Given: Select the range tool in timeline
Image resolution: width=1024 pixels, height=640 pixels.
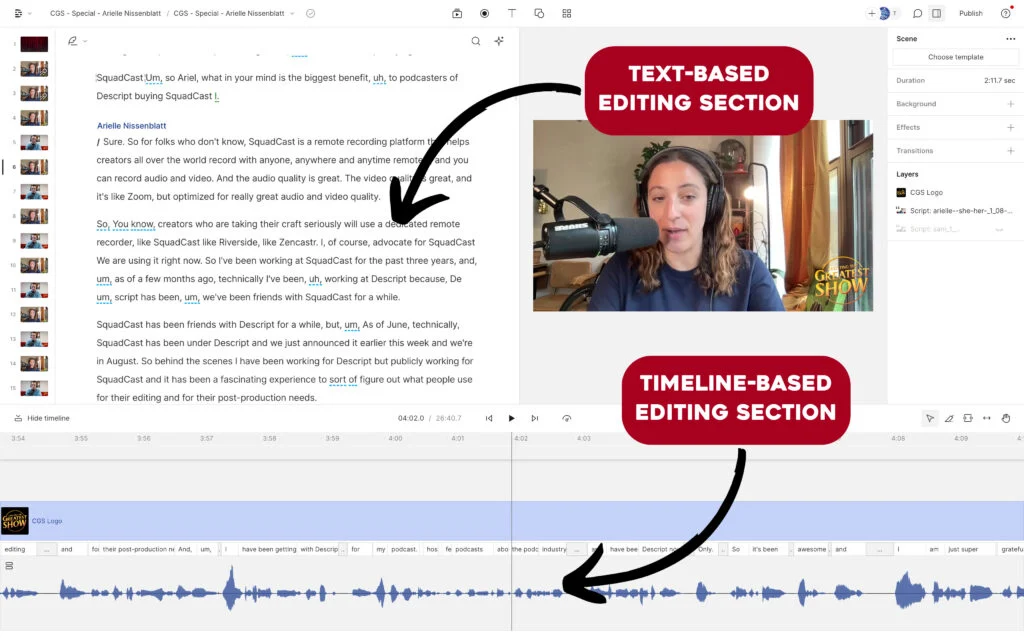Looking at the screenshot, I should click(968, 418).
